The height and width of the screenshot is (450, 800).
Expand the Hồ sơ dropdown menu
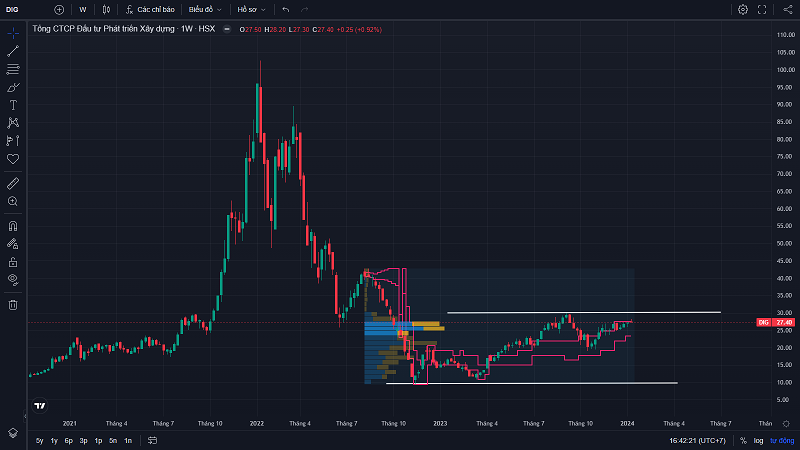[x=250, y=9]
